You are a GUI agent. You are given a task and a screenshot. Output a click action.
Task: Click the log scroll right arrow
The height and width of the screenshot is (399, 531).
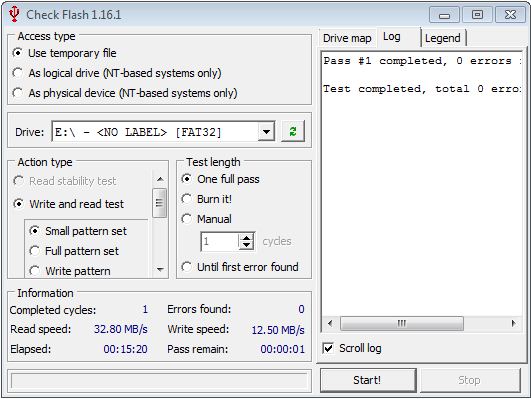514,323
